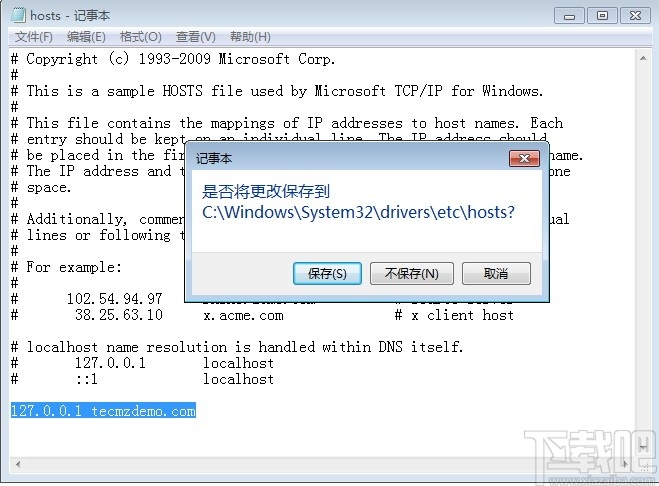Close the hosts Notepad window
The width and height of the screenshot is (659, 486).
point(635,16)
